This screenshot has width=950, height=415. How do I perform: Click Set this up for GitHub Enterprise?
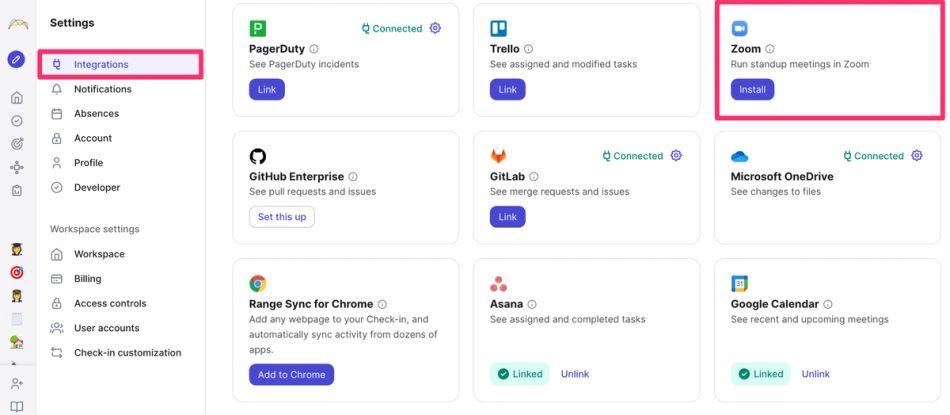[282, 217]
